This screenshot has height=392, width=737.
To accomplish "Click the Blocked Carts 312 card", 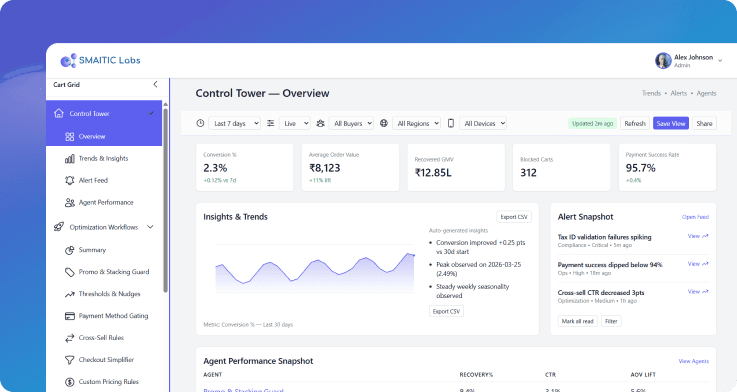I will tap(561, 167).
